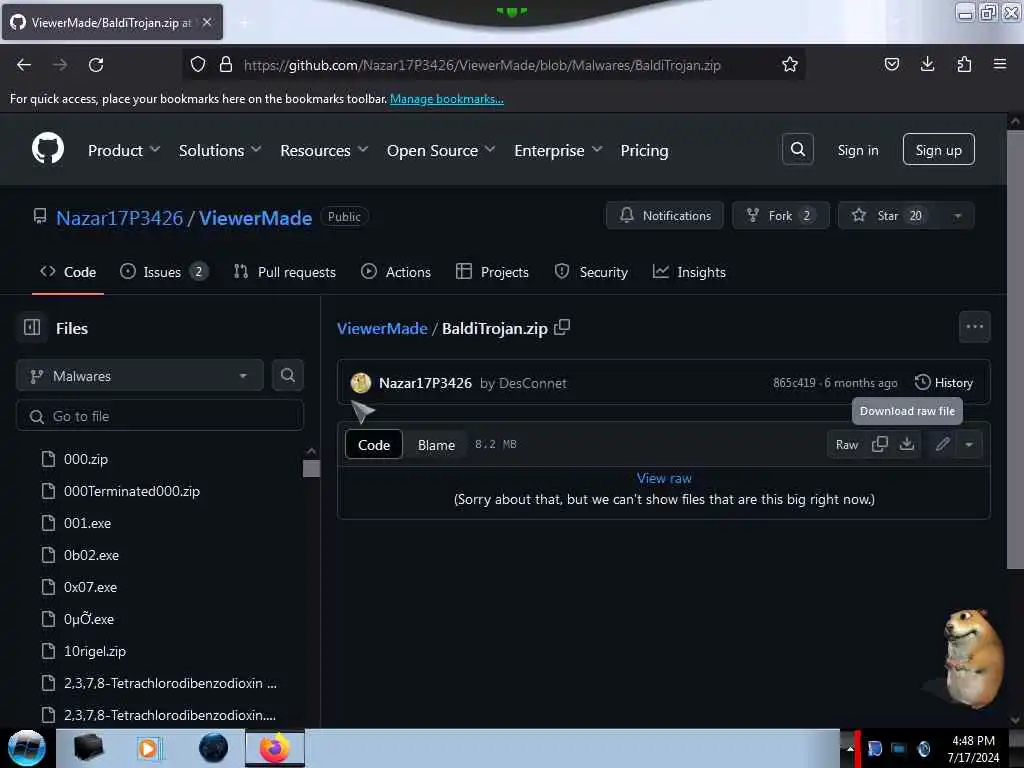Launch the media player taskbar icon
The width and height of the screenshot is (1024, 768).
tap(148, 748)
